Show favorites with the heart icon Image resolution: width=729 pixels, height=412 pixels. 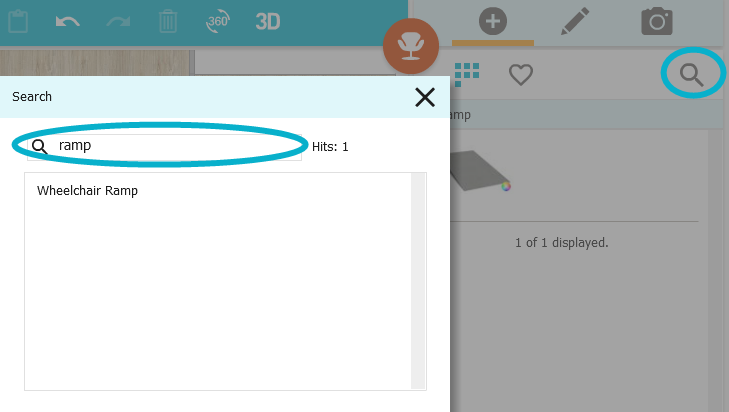(x=521, y=75)
